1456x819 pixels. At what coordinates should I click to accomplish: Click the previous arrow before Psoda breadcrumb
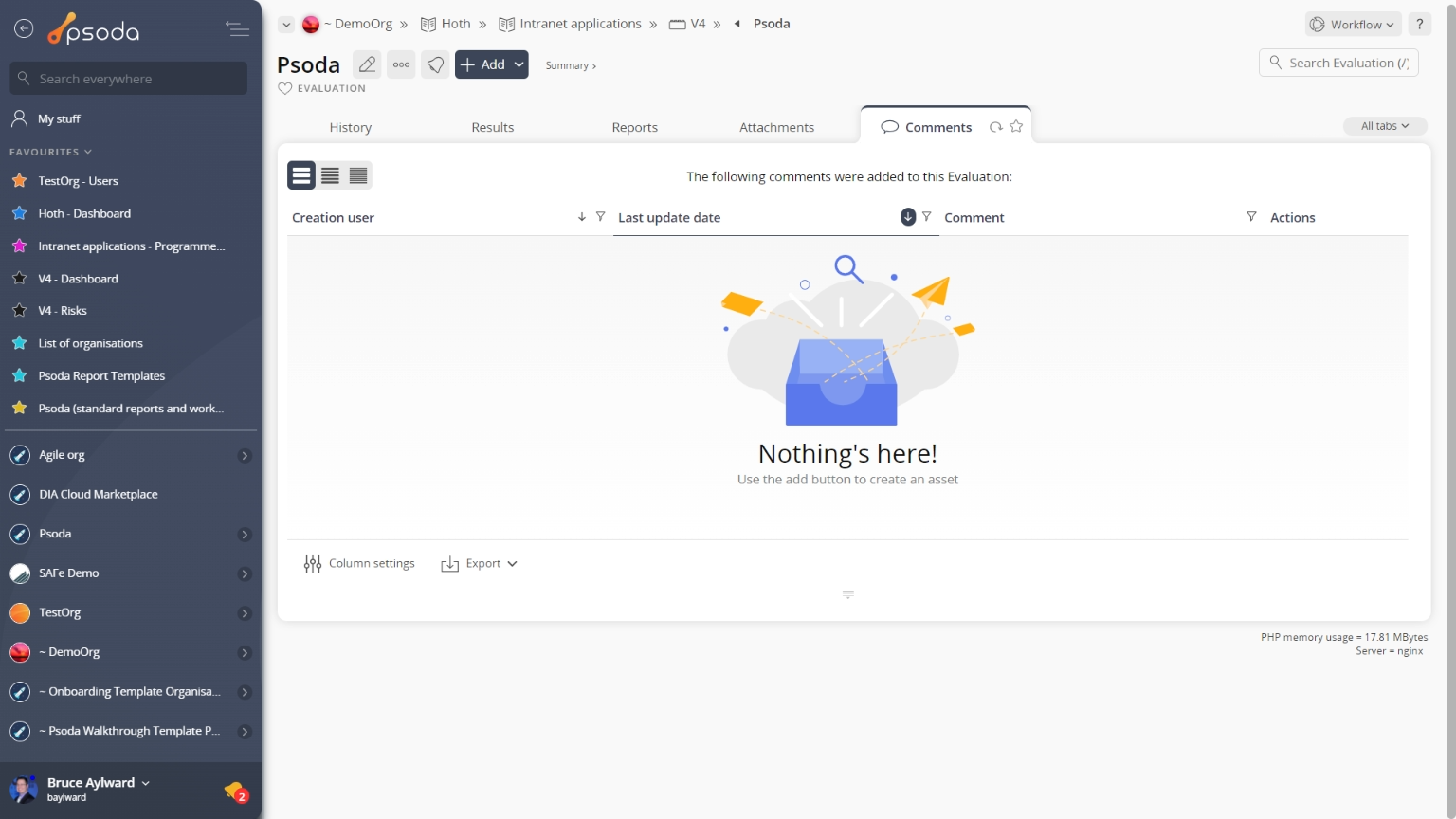pos(737,24)
